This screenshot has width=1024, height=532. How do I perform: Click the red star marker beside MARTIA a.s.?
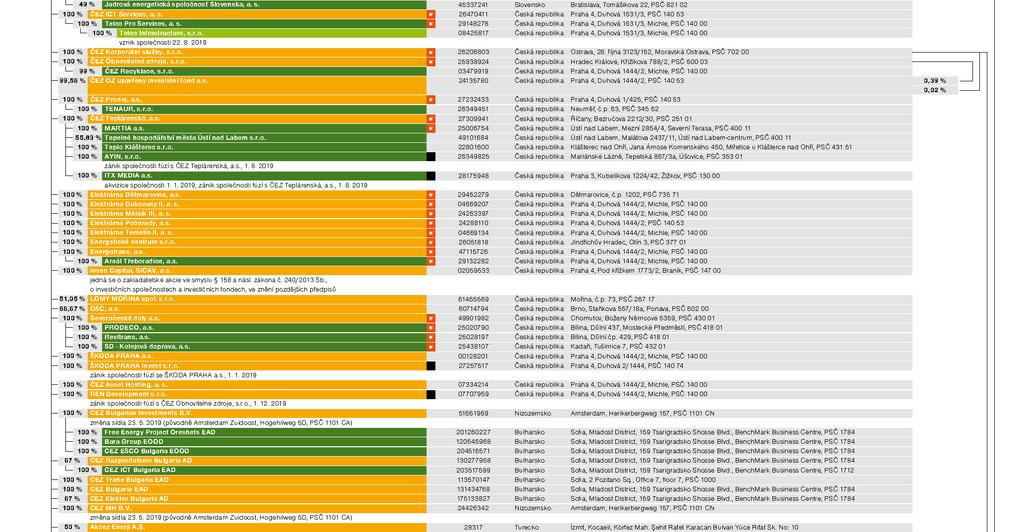tap(430, 129)
